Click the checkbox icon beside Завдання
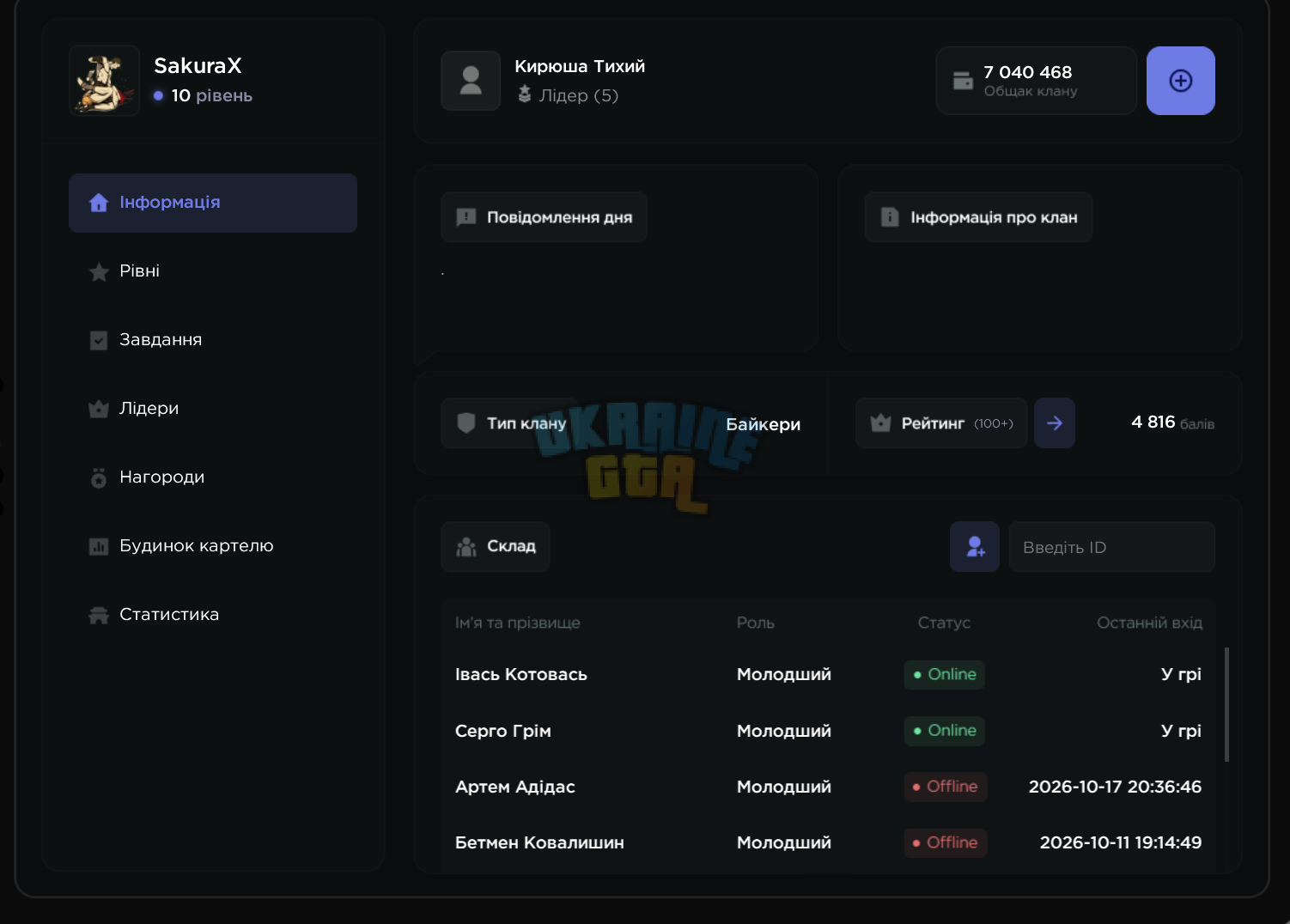1290x924 pixels. pyautogui.click(x=99, y=340)
